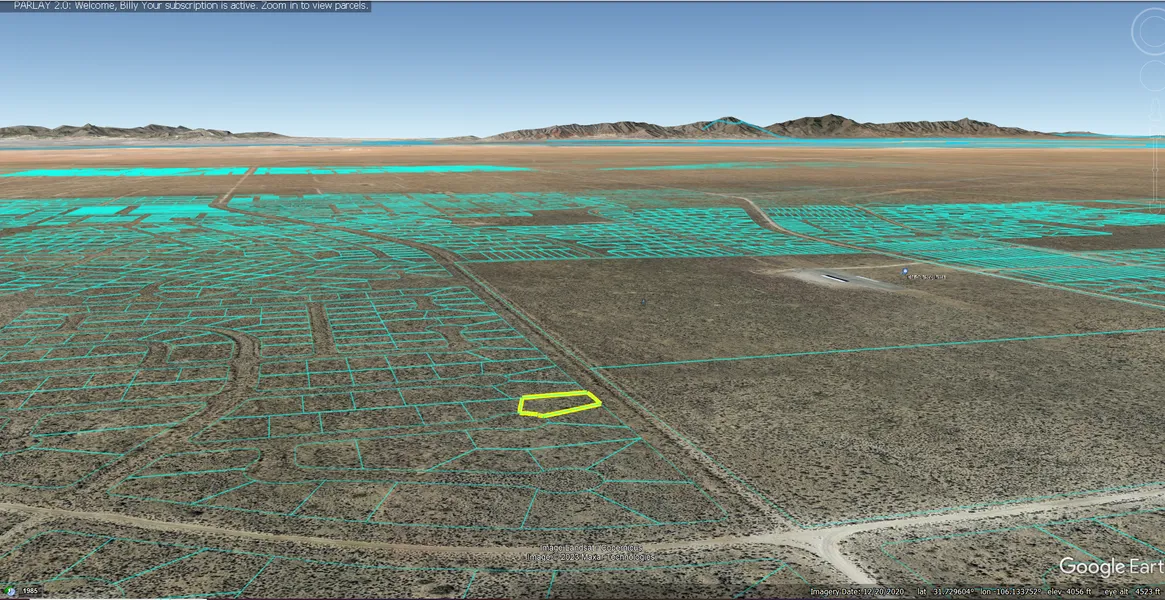Screen dimensions: 1165x600
Task: Open the historical imagery clock icon
Action: pos(8,591)
